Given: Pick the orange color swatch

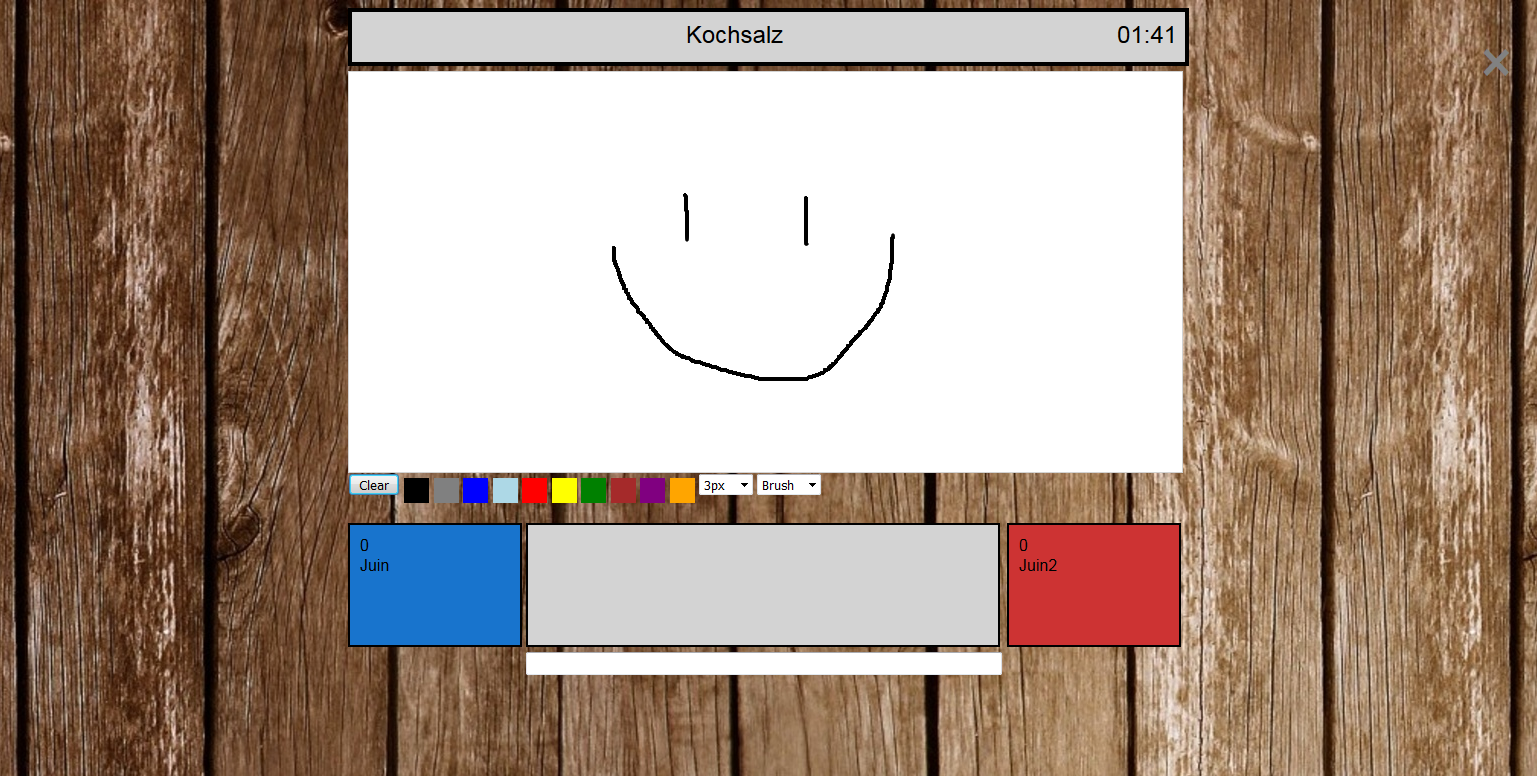Looking at the screenshot, I should 682,490.
